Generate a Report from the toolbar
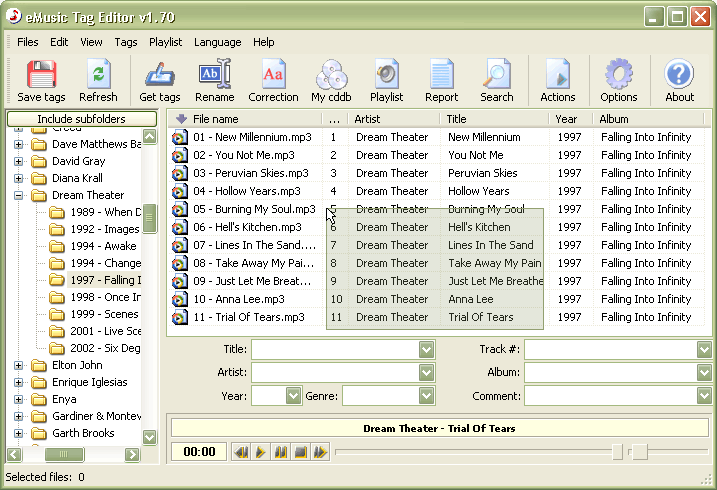This screenshot has height=490, width=717. tap(441, 80)
